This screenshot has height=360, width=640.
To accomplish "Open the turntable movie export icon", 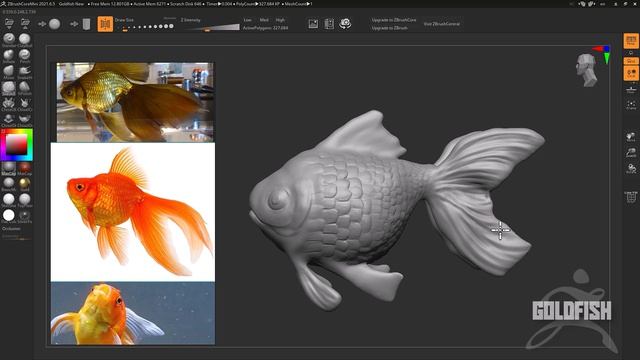I will click(x=329, y=24).
